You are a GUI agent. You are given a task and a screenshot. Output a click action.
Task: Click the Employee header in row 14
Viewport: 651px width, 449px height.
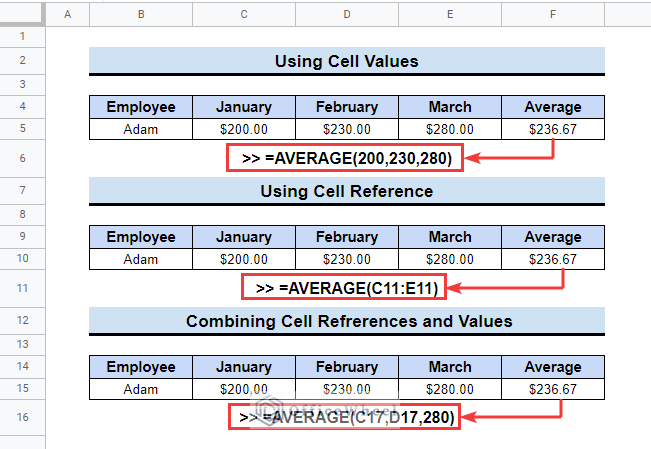pos(141,367)
